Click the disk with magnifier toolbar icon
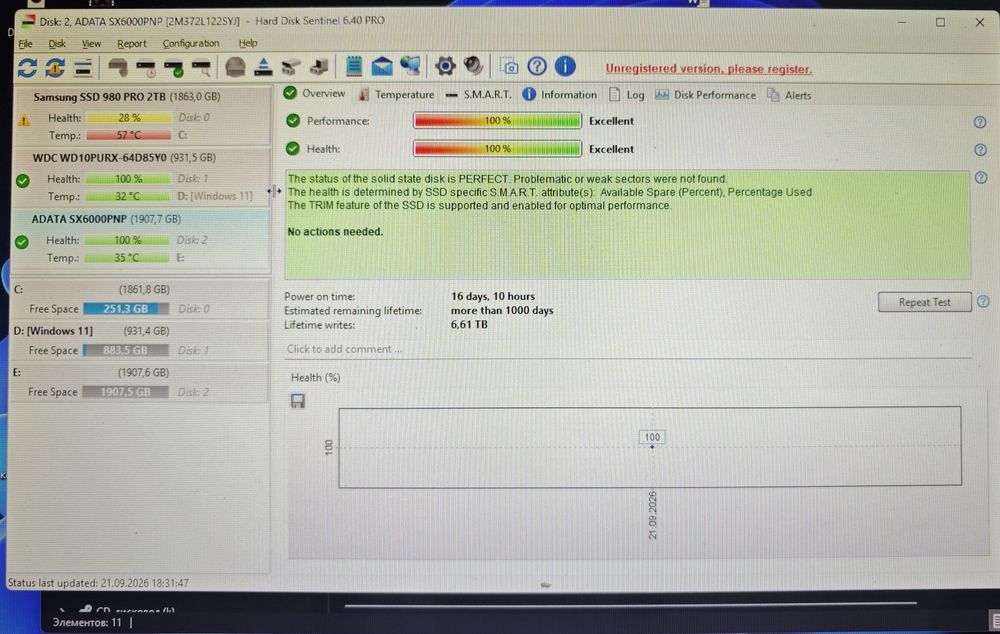 [202, 68]
